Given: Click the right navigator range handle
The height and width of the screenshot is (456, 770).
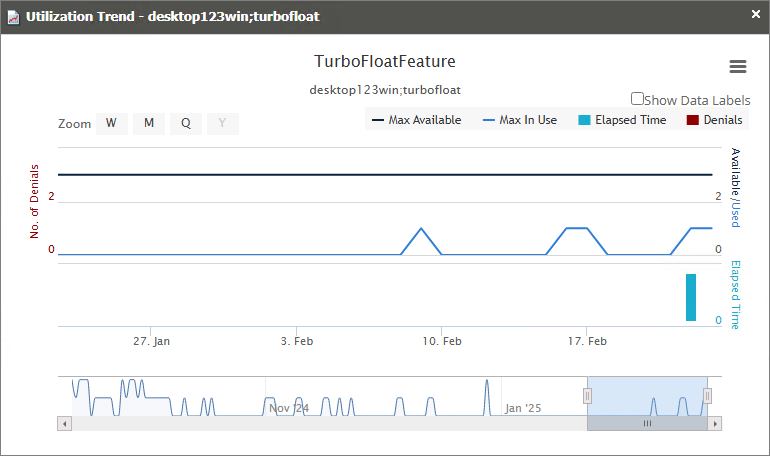Looking at the screenshot, I should tap(707, 396).
